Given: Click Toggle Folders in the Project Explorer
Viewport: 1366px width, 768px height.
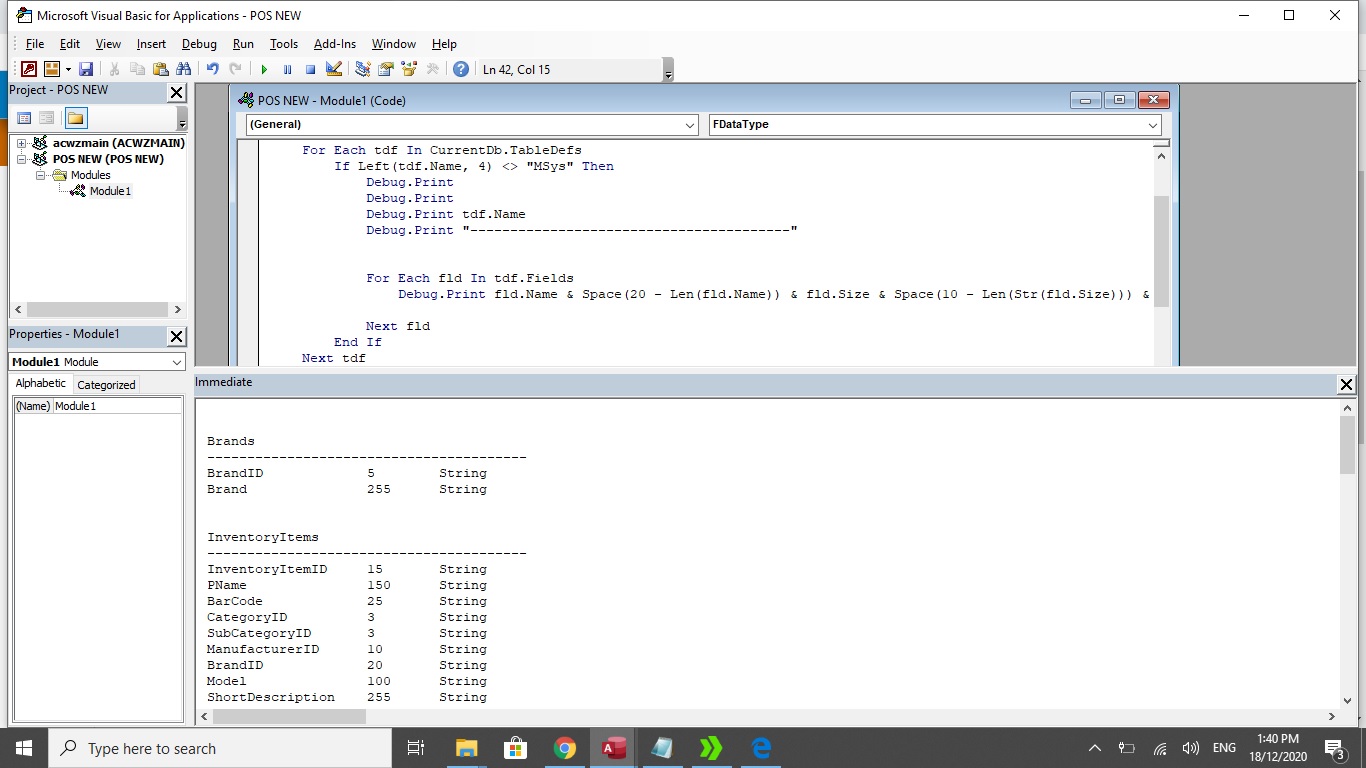Looking at the screenshot, I should (x=76, y=117).
